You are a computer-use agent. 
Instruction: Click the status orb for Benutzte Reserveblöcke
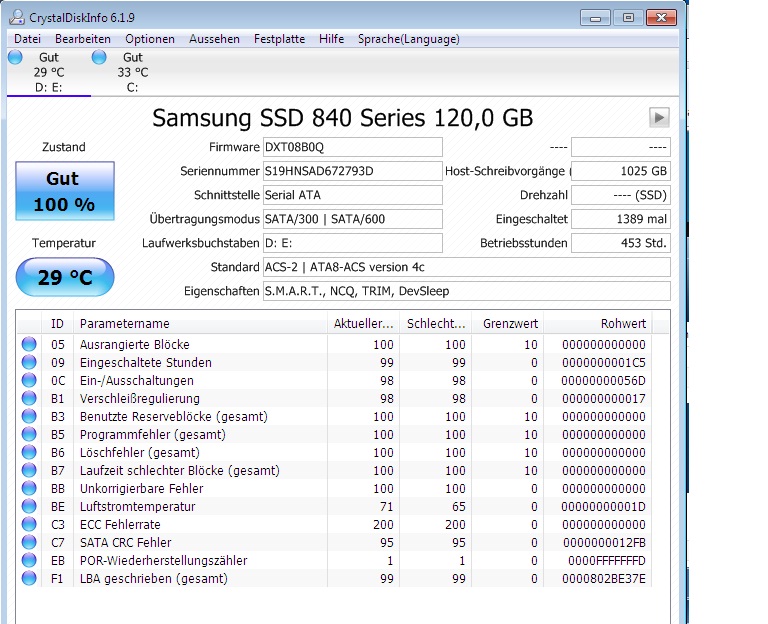coord(29,416)
